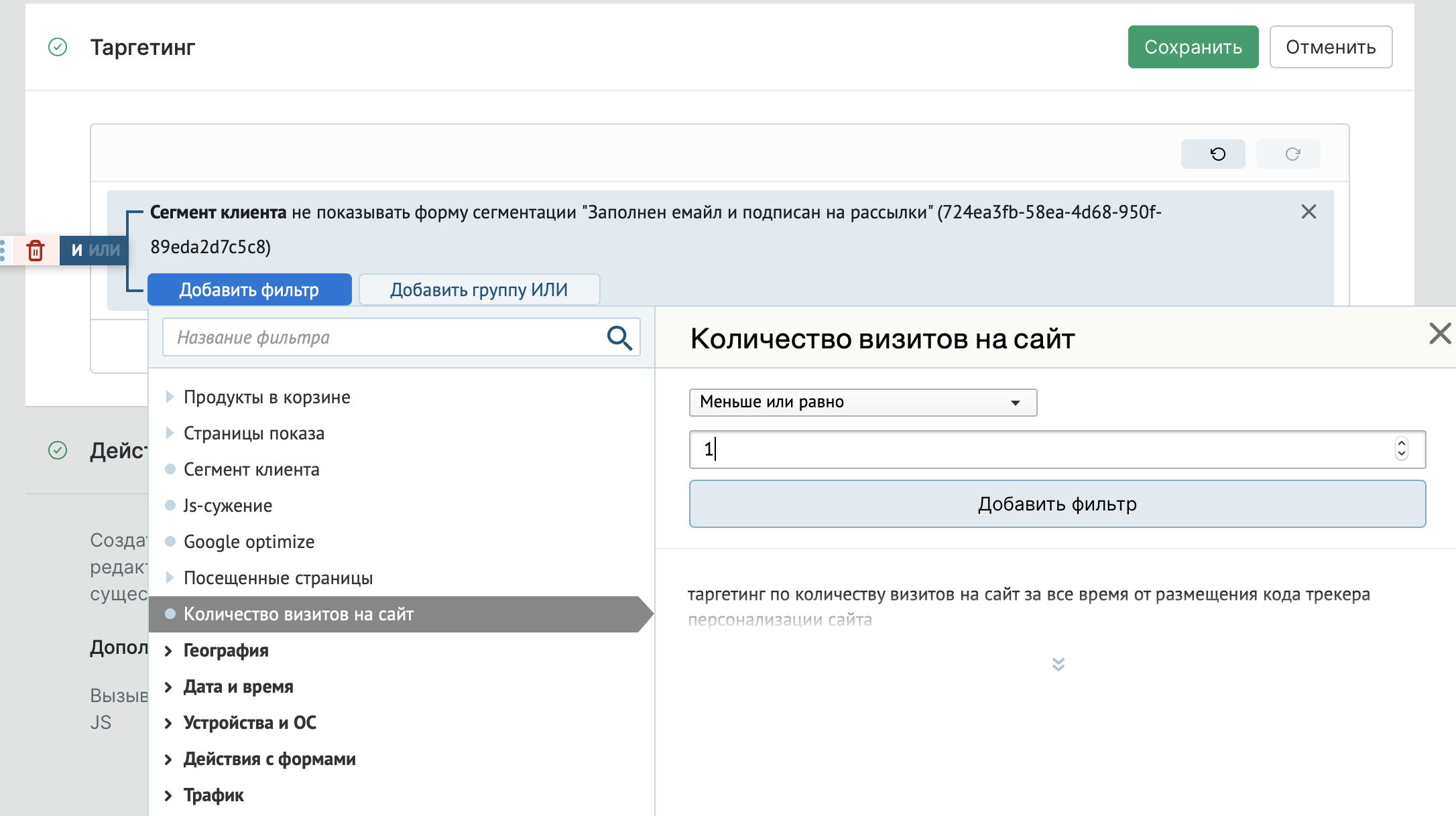The height and width of the screenshot is (816, 1456).
Task: Click the Таргетинг section heading
Action: tap(143, 47)
